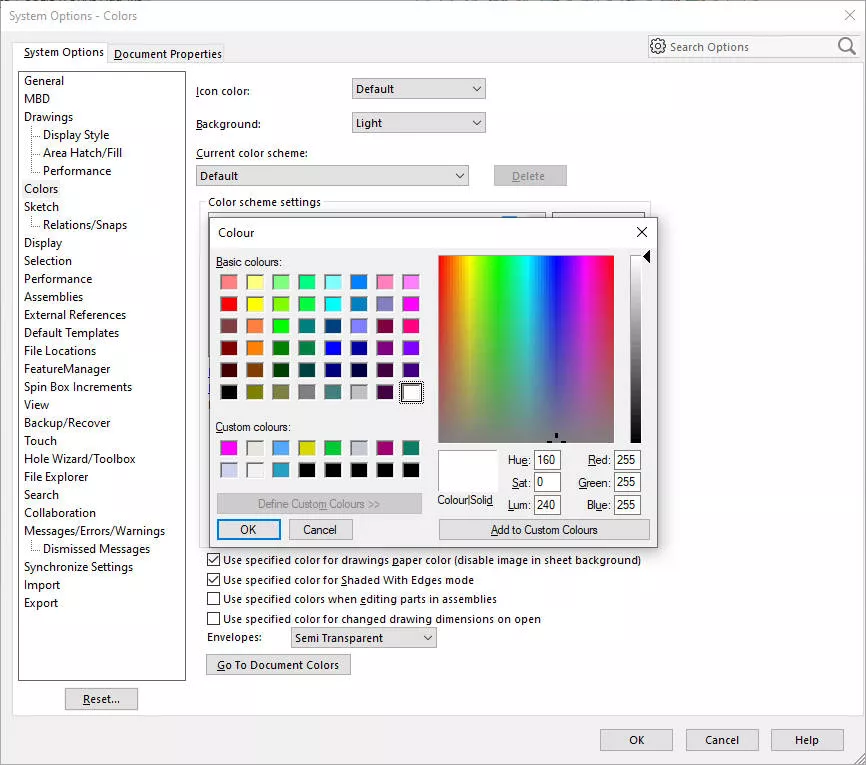Check "Use specified color for changed drawing dimensions on open"
Image resolution: width=866 pixels, height=765 pixels.
(214, 619)
